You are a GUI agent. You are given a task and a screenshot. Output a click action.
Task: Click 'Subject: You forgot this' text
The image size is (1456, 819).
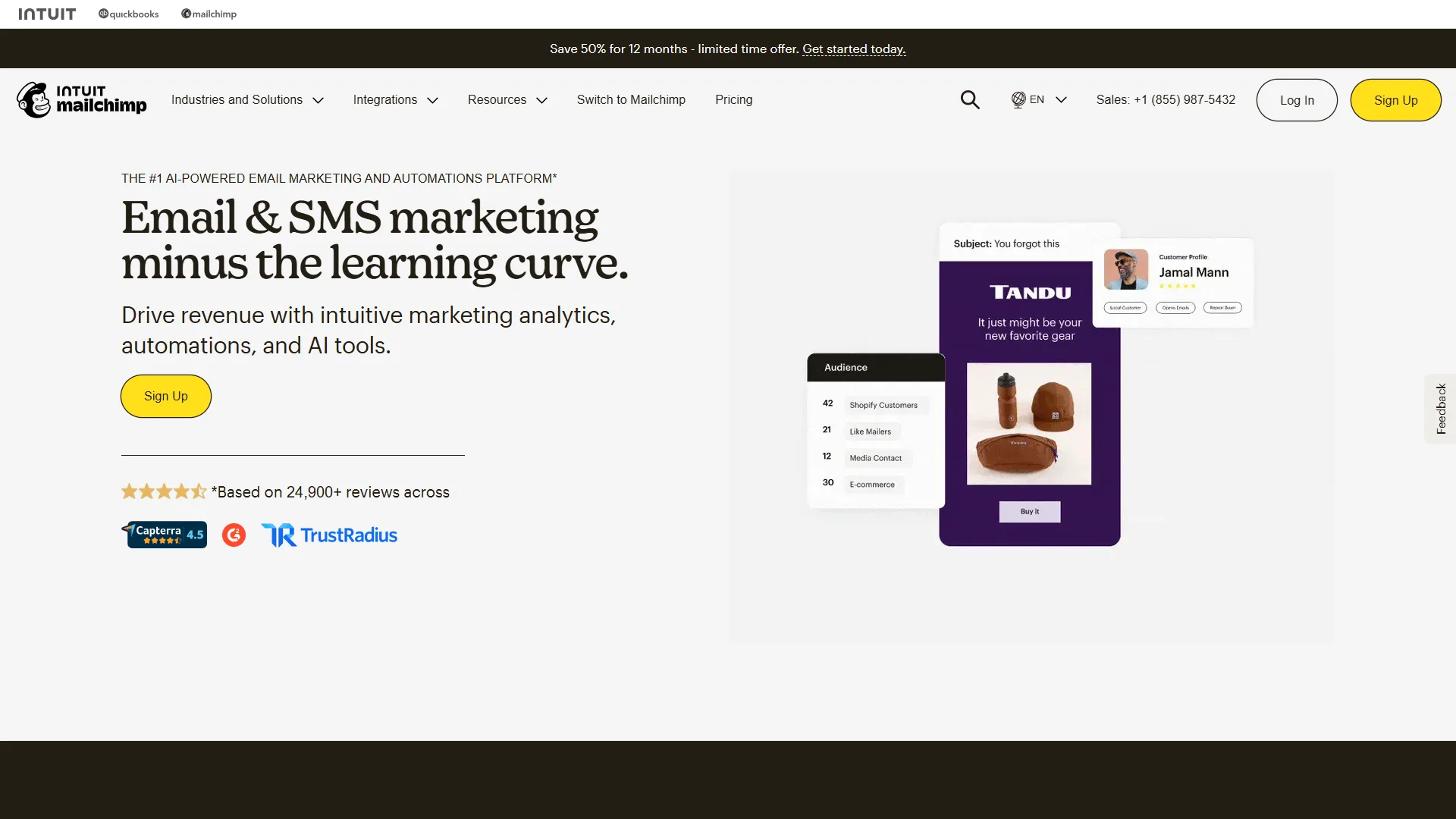point(1006,243)
